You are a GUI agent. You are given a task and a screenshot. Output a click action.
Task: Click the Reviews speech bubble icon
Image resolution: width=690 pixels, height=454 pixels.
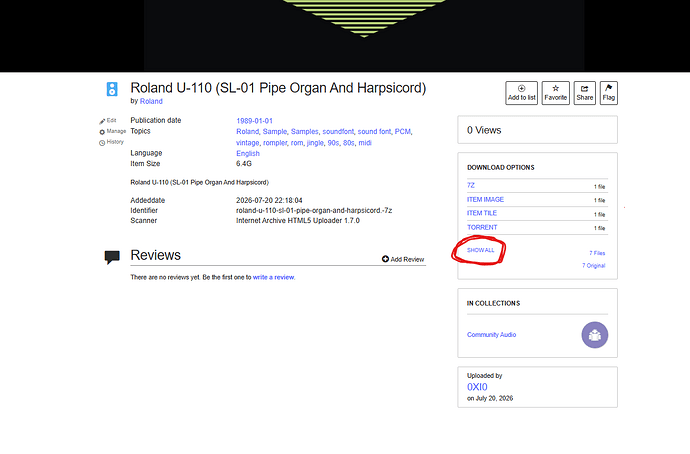click(x=112, y=256)
